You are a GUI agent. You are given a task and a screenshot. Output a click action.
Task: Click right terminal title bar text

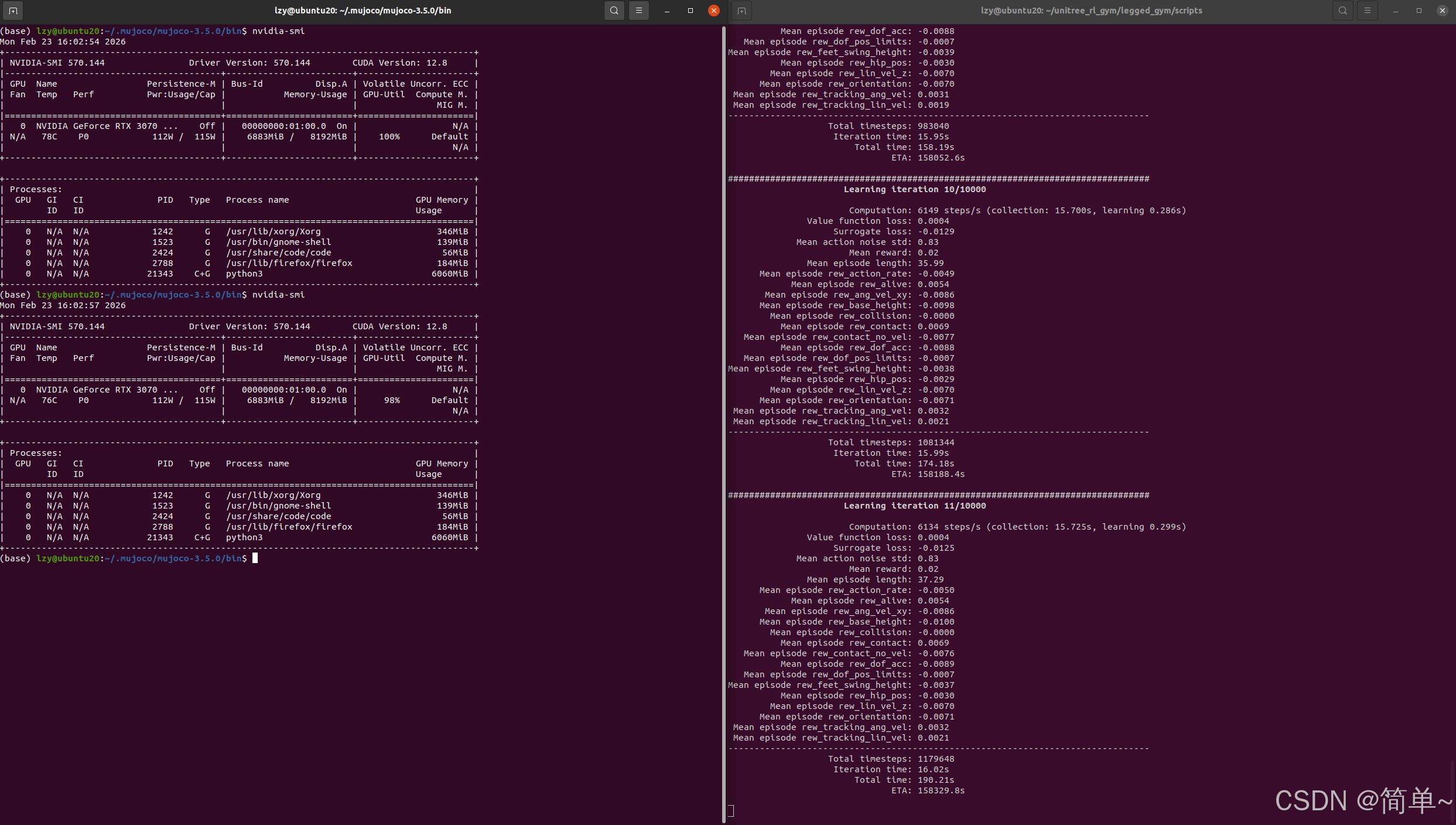[x=1091, y=11]
